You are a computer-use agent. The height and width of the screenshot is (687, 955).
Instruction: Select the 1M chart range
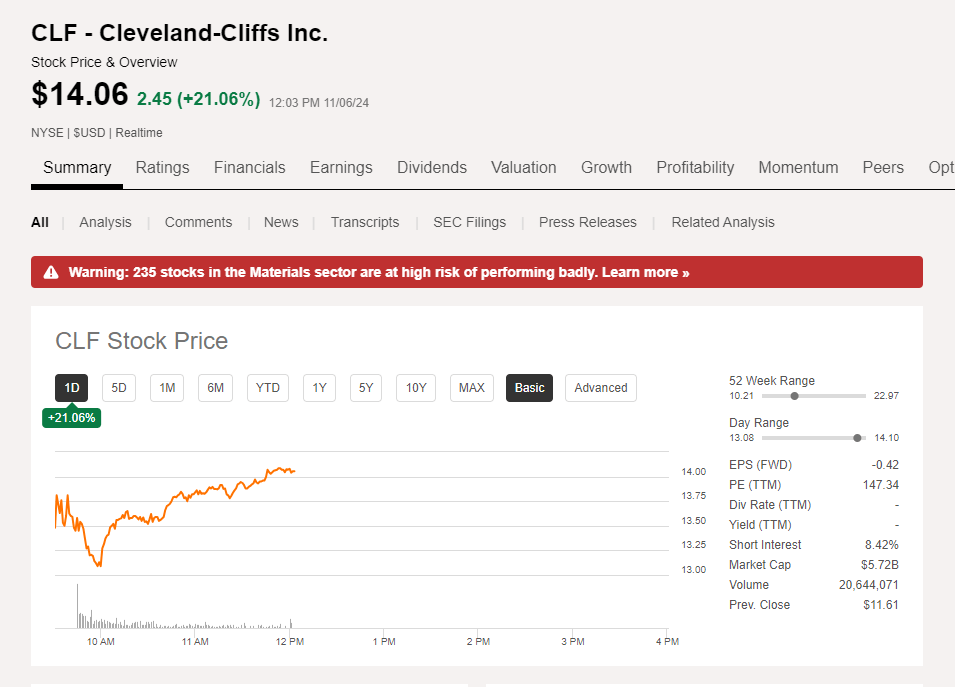[166, 387]
